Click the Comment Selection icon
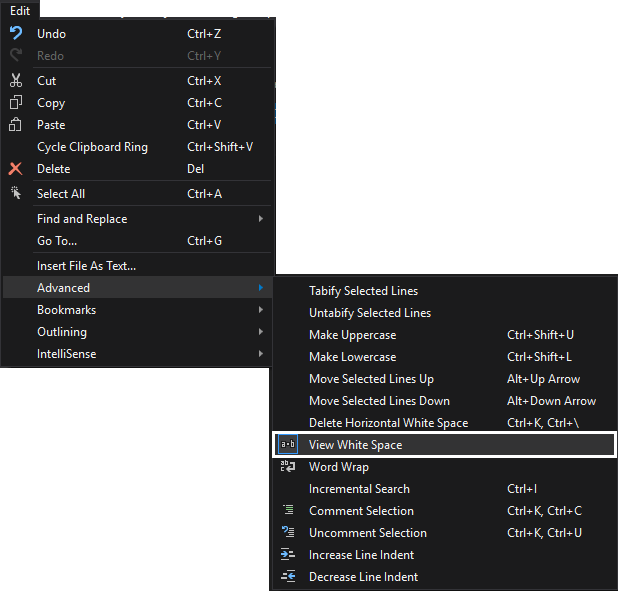This screenshot has width=618, height=591. click(x=288, y=511)
